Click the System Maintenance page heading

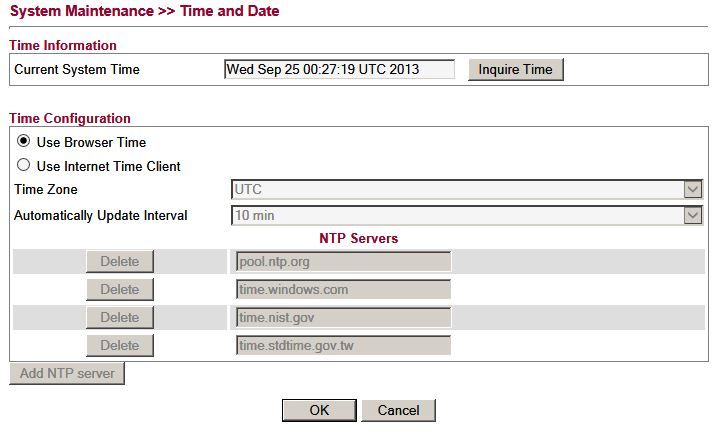click(x=144, y=11)
